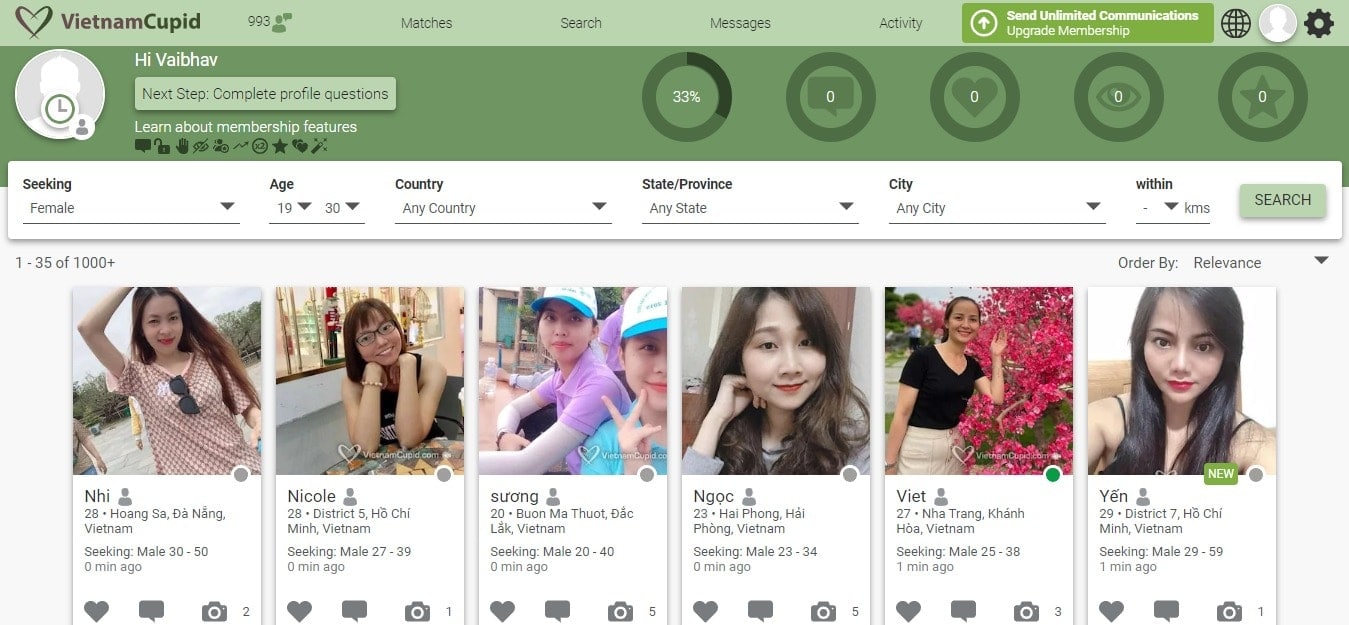Open Nhi's profile photo thumbnail
The width and height of the screenshot is (1349, 625).
point(167,381)
